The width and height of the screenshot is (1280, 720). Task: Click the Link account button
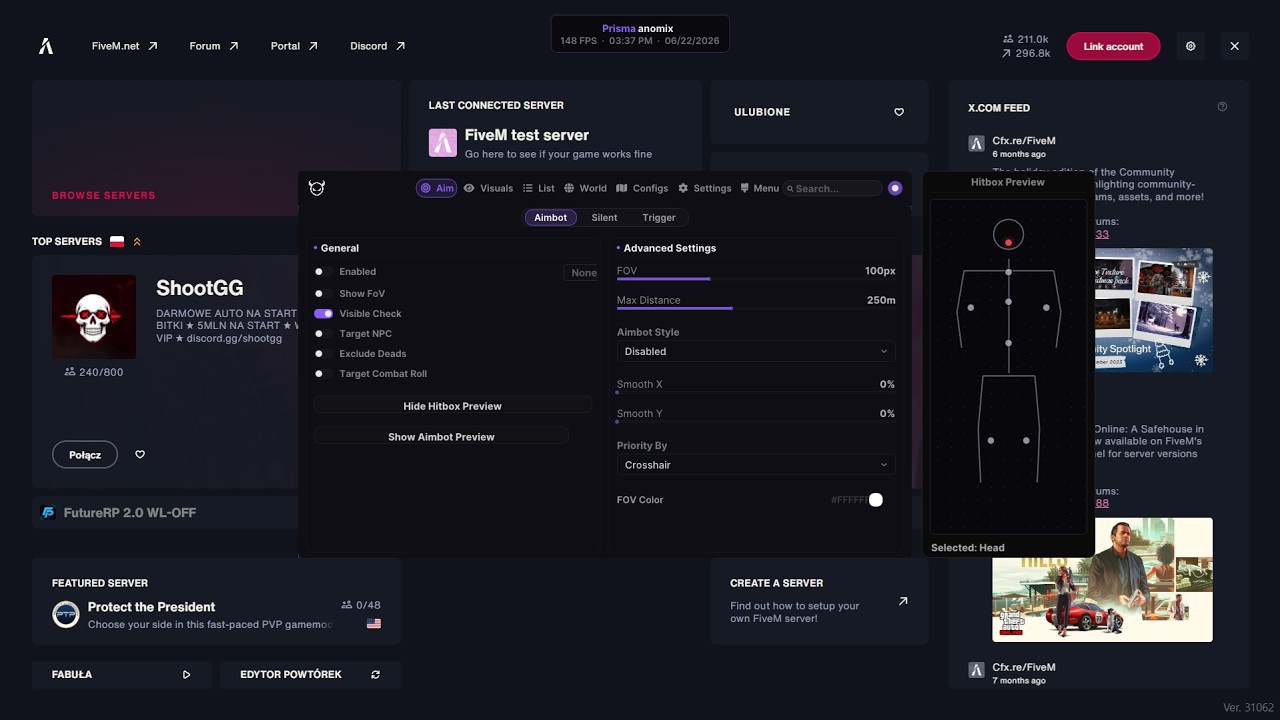(1113, 46)
